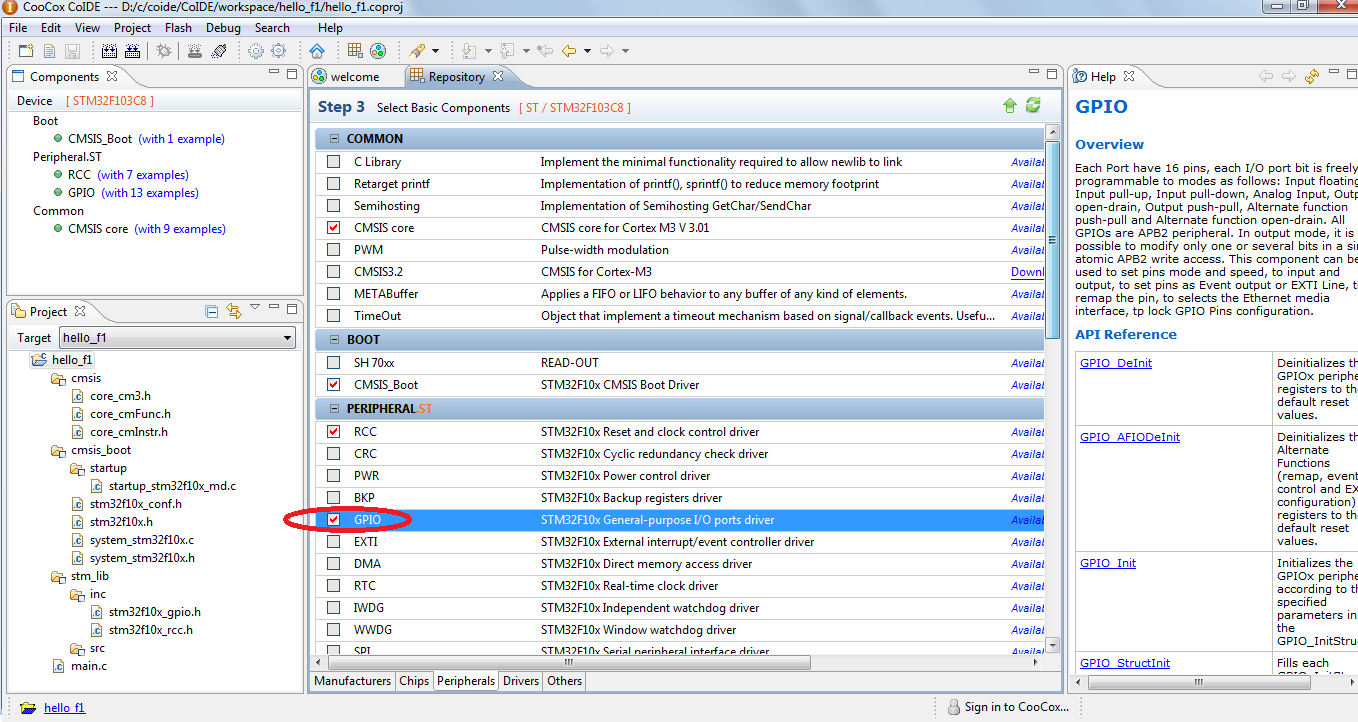Open the Forward history dropdown arrow

pos(626,51)
